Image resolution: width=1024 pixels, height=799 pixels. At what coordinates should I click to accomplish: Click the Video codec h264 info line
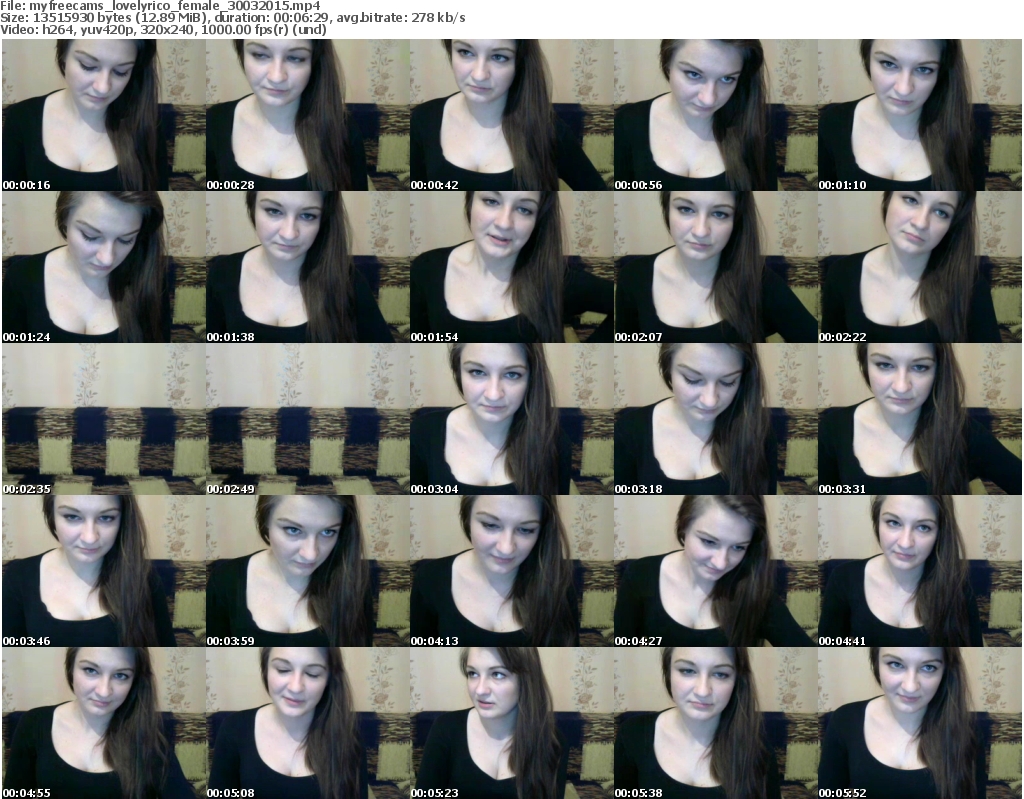click(x=163, y=29)
